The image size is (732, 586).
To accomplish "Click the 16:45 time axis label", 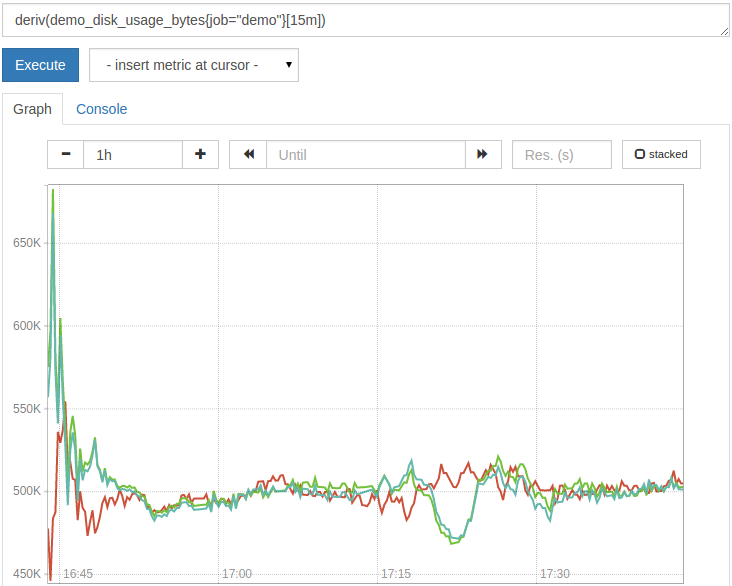I will [x=78, y=573].
